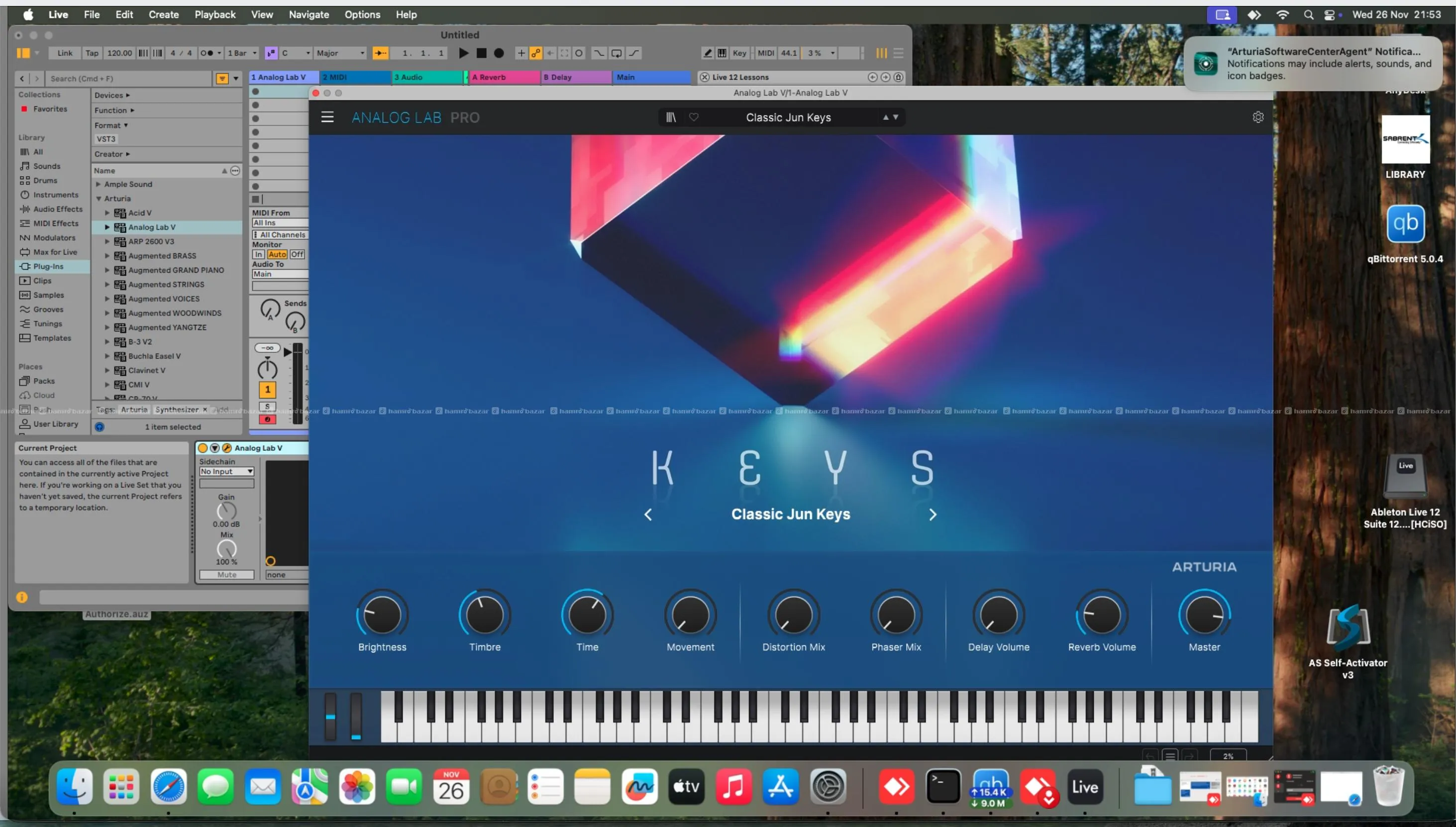This screenshot has width=1456, height=827.
Task: Toggle the metronome button
Action: [208, 53]
